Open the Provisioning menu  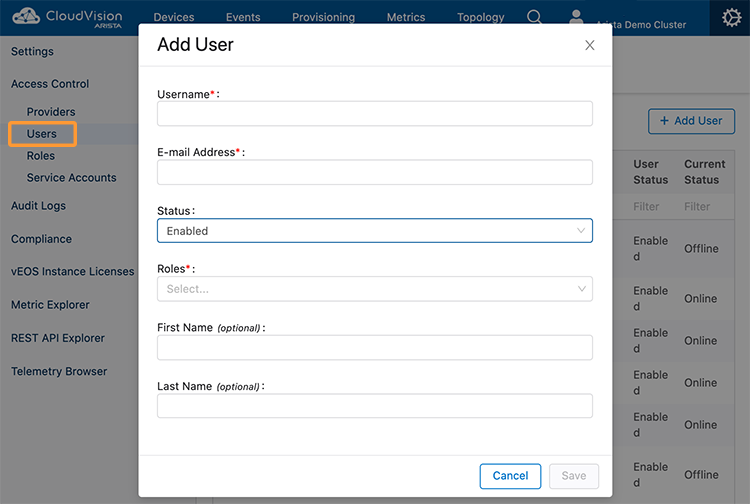(x=323, y=17)
